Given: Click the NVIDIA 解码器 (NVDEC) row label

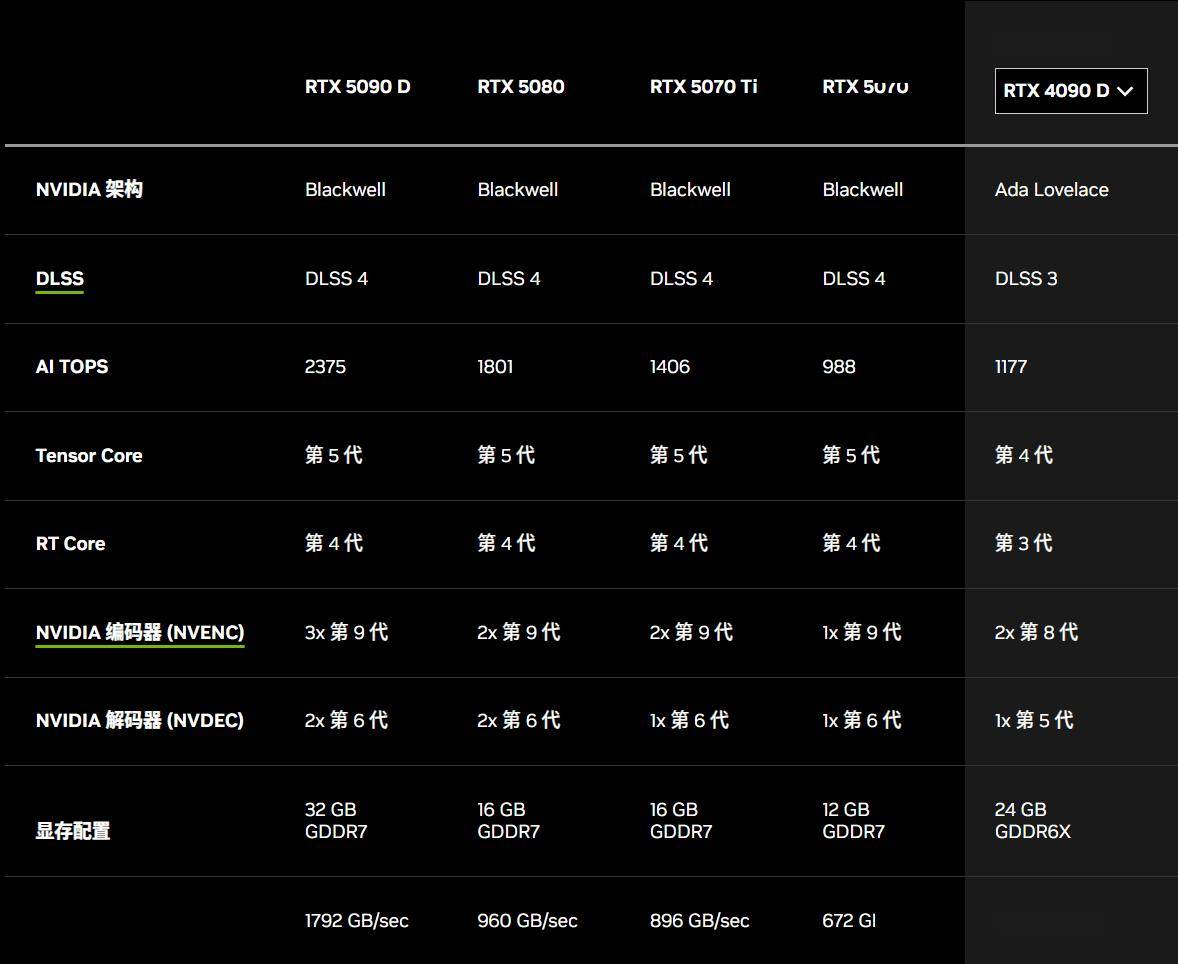Looking at the screenshot, I should 140,721.
